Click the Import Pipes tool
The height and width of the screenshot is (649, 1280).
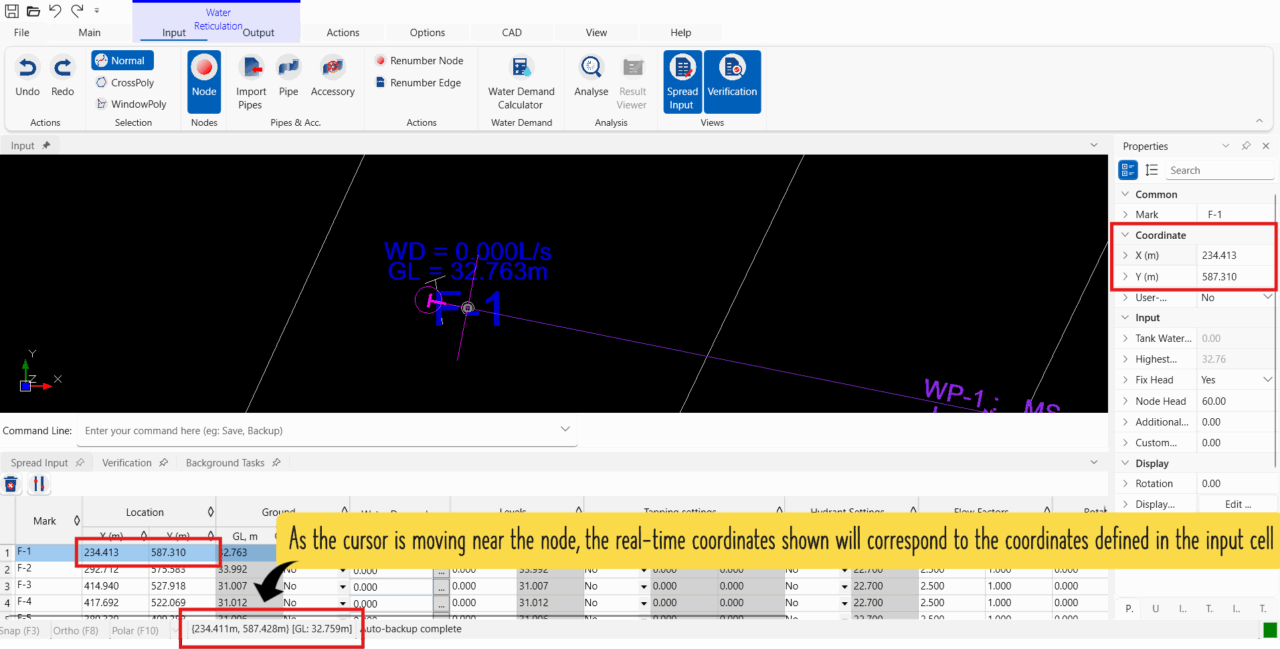251,82
